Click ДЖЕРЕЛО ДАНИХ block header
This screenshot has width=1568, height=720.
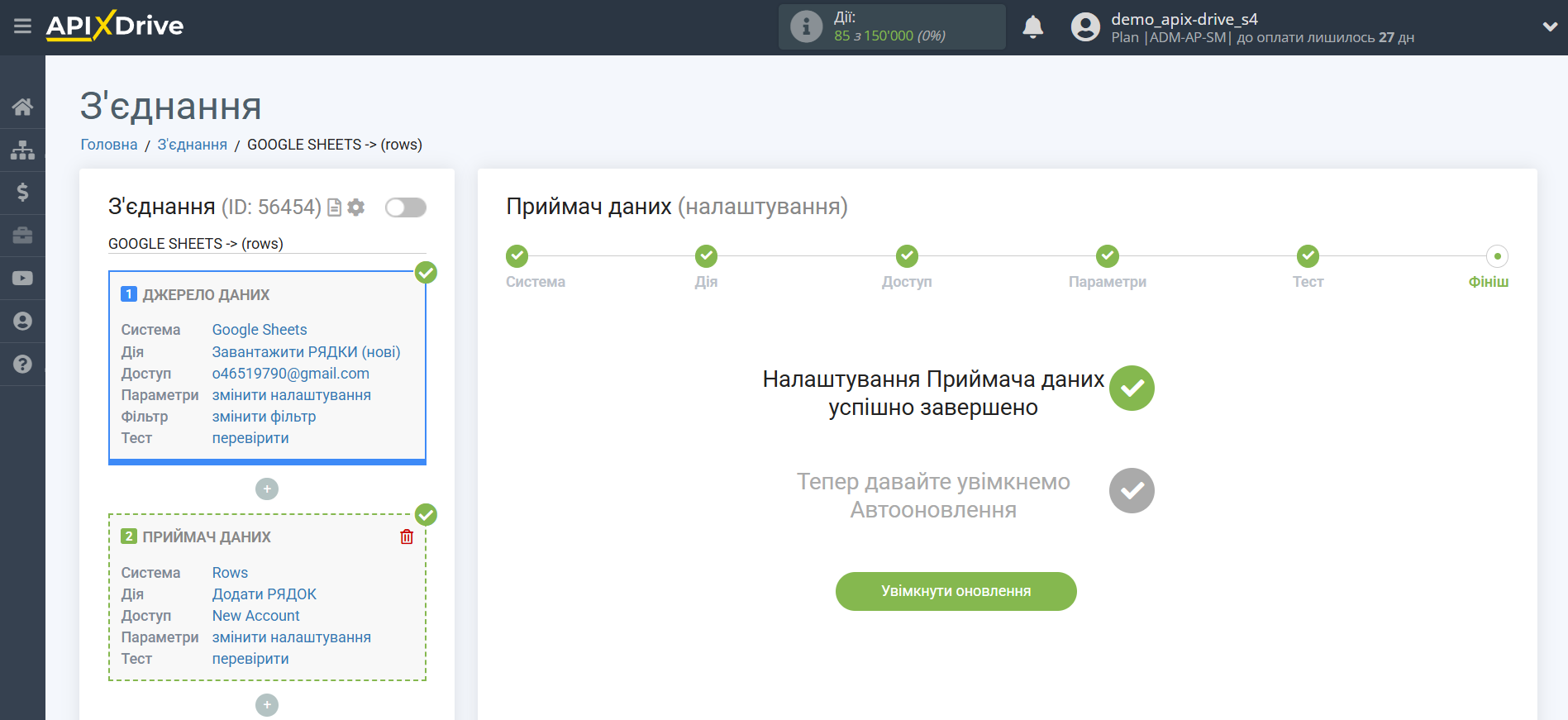tap(206, 295)
